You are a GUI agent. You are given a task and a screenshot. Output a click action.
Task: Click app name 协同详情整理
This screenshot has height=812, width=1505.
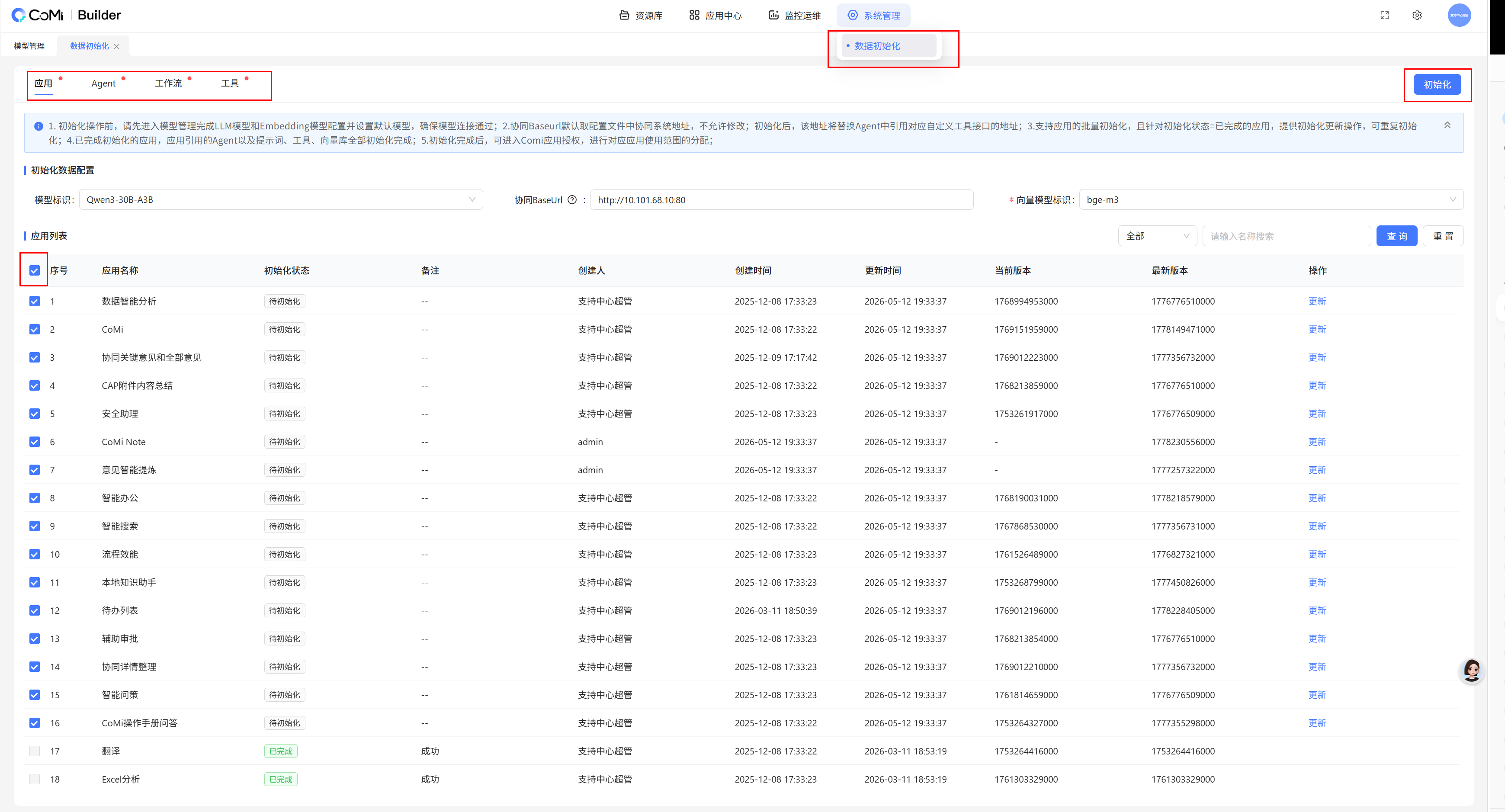tap(129, 667)
